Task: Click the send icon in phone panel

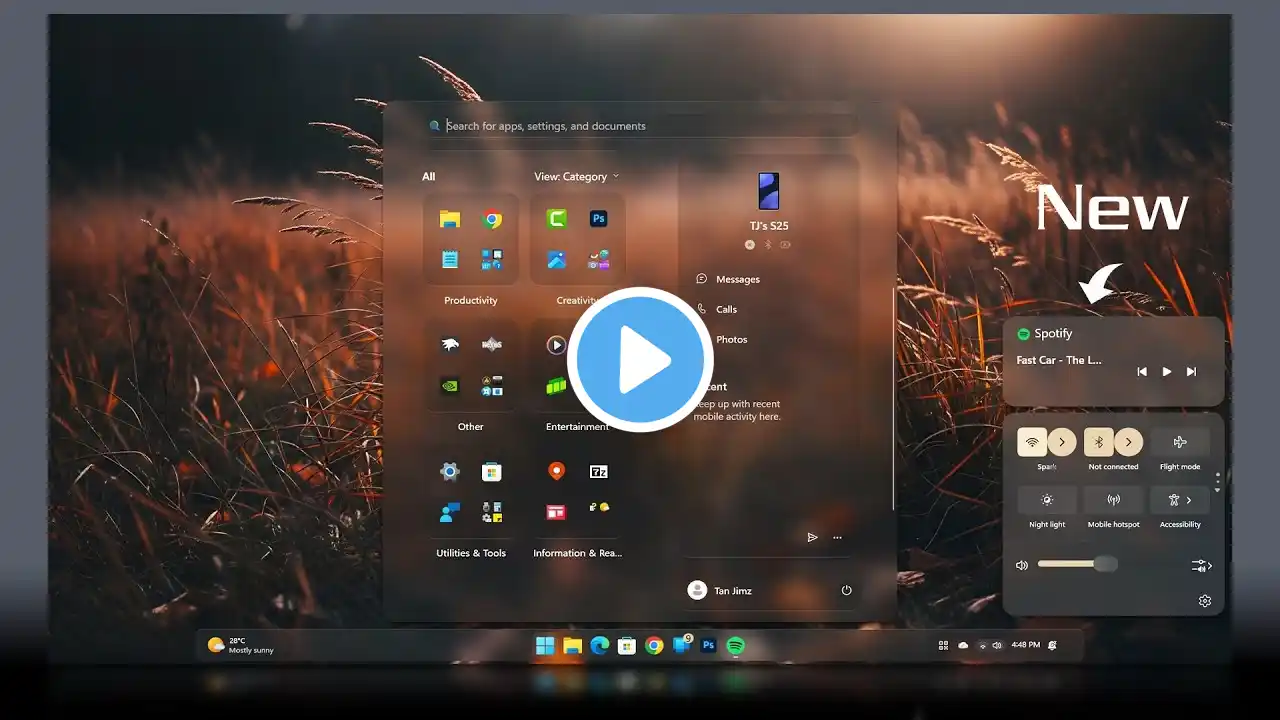Action: tap(812, 537)
